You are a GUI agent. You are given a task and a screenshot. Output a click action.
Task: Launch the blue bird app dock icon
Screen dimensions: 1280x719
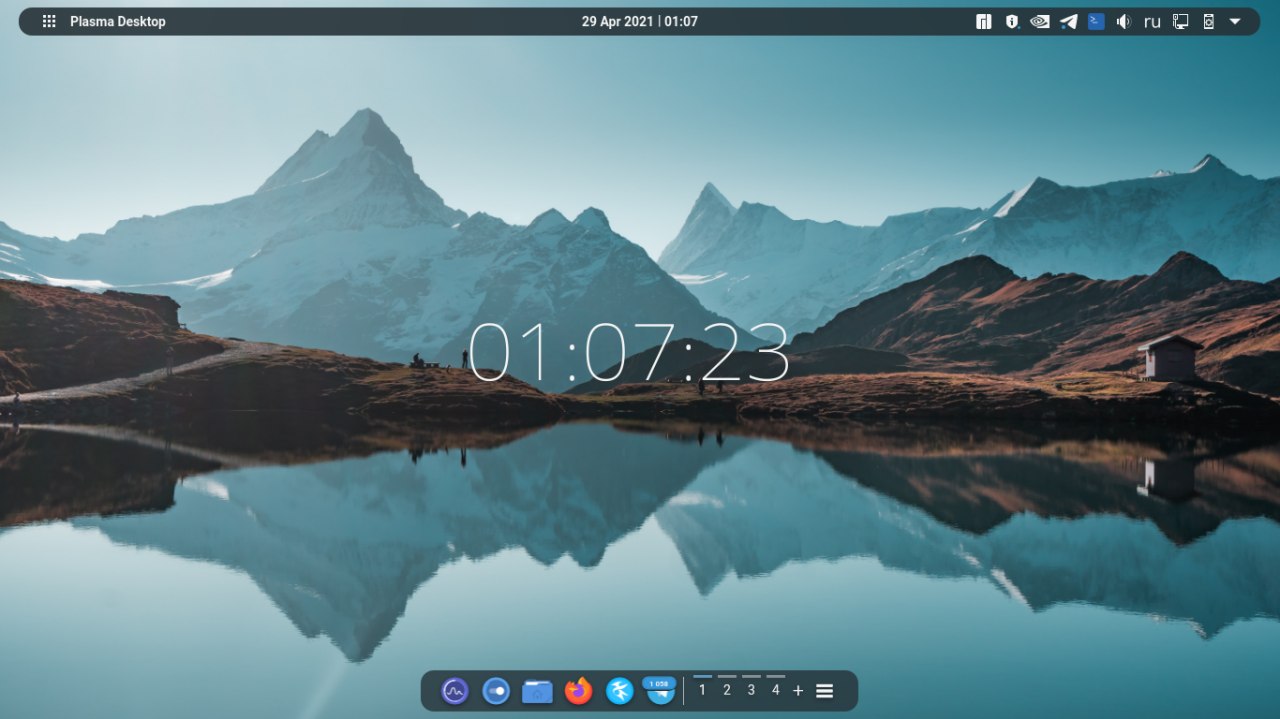point(620,691)
